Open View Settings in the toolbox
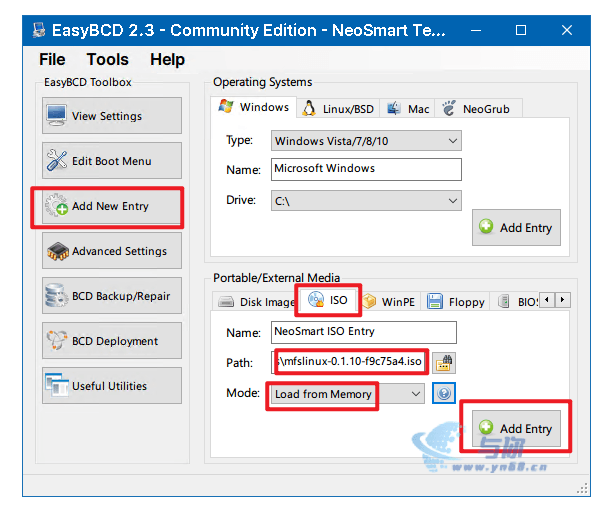The height and width of the screenshot is (523, 607). (112, 116)
